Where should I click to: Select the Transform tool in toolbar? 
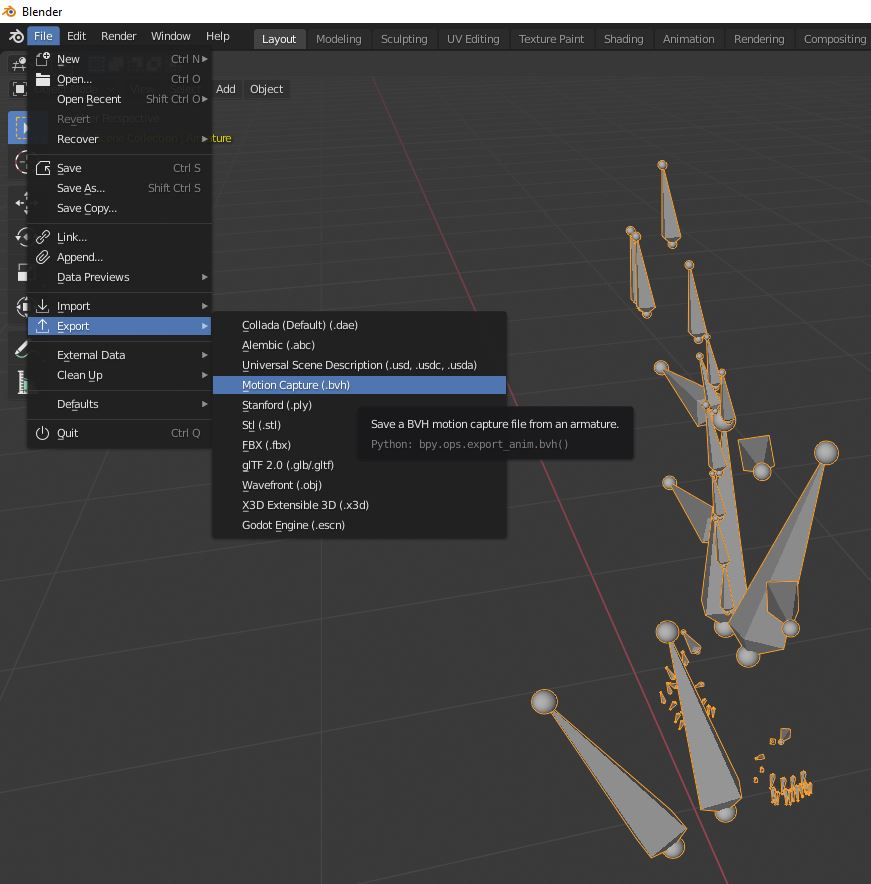point(22,307)
